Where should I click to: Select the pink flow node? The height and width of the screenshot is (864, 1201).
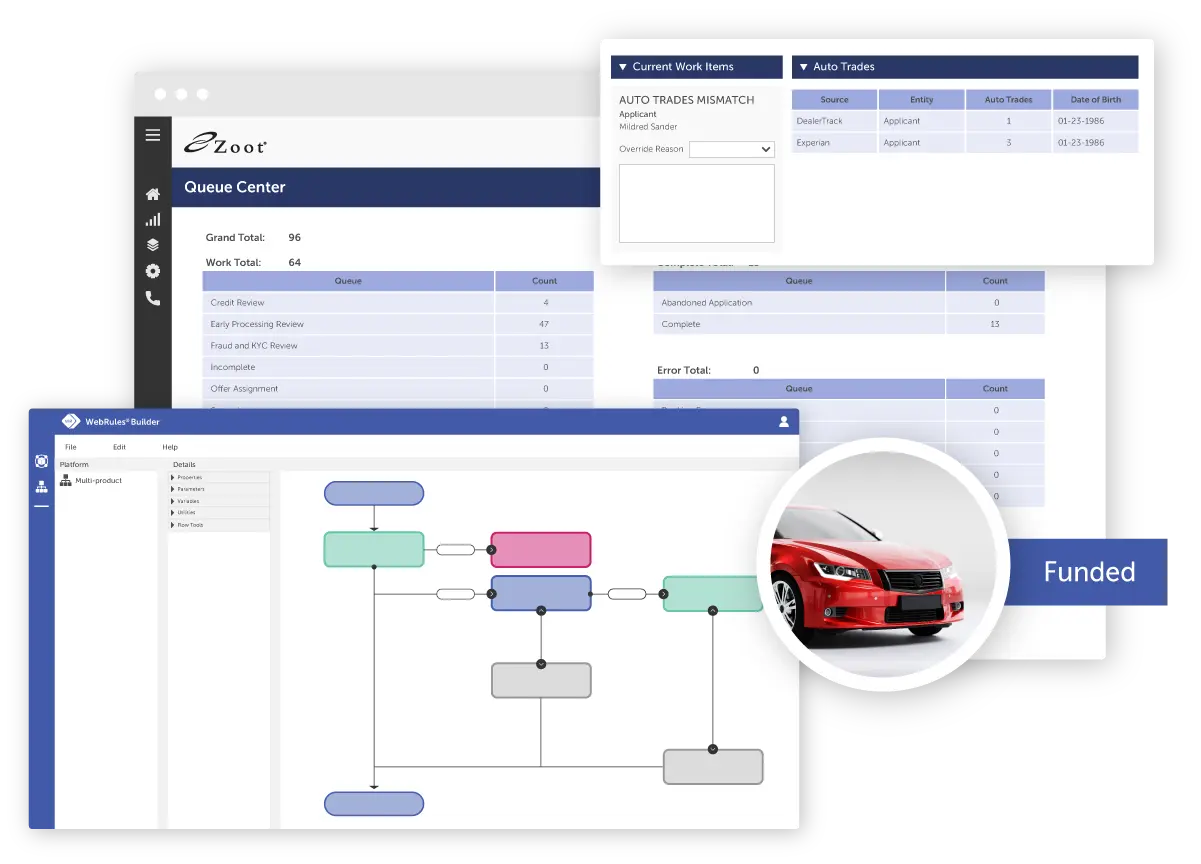click(x=541, y=550)
